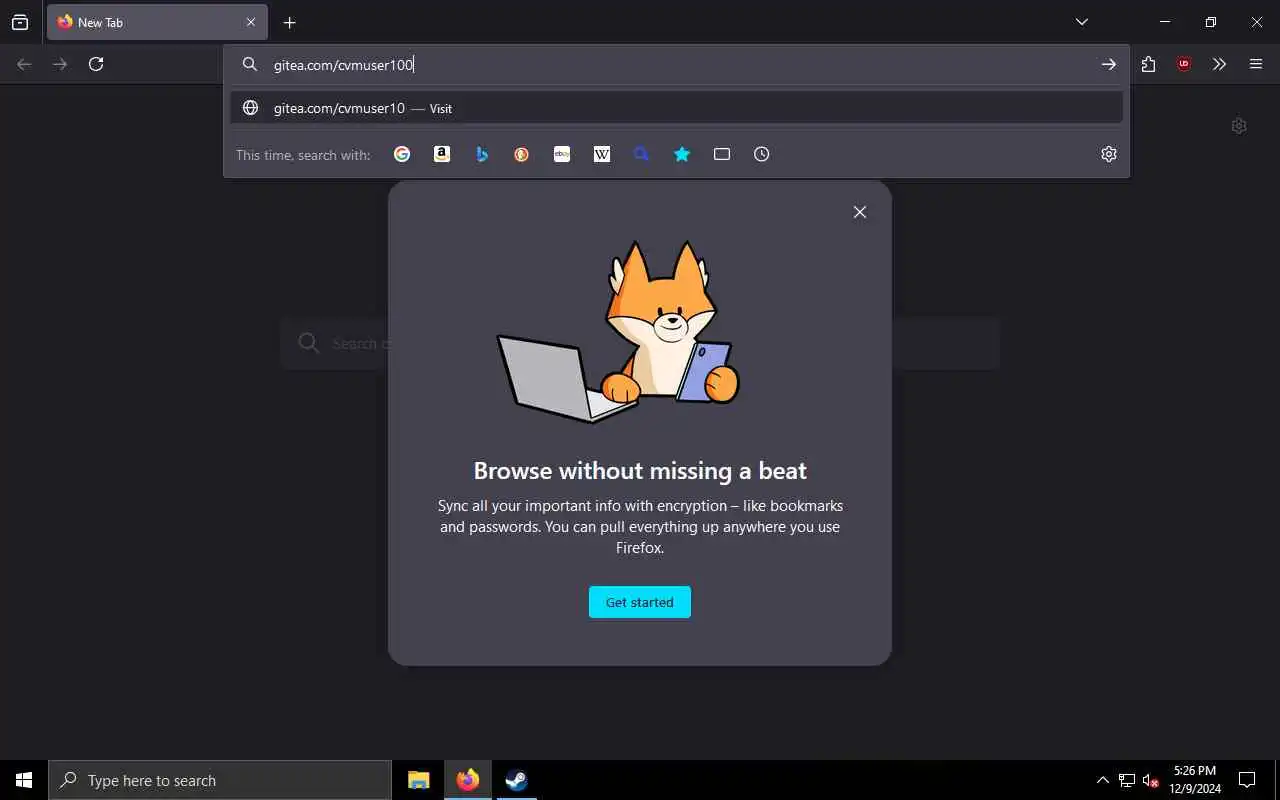Open uBlock Origin toolbar icon
Viewport: 1280px width, 800px height.
(1184, 64)
